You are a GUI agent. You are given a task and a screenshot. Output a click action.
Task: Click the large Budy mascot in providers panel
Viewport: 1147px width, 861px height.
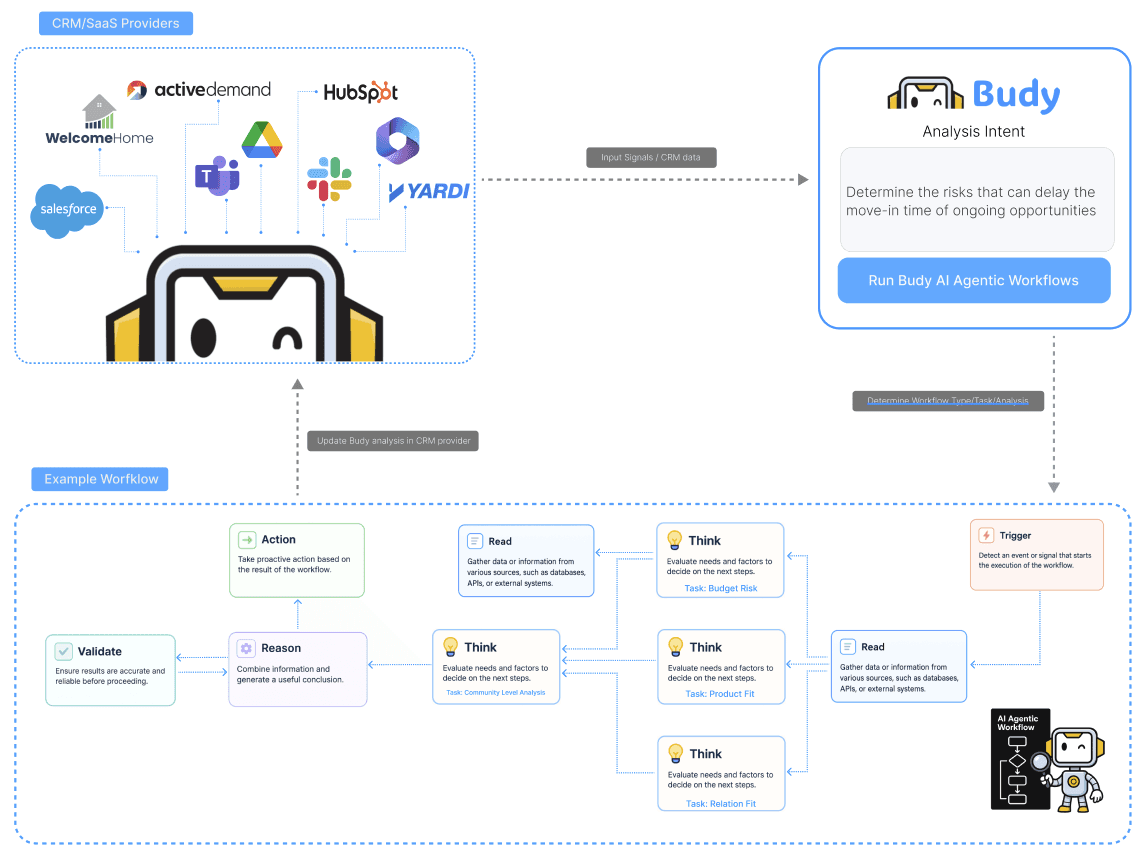(x=244, y=304)
